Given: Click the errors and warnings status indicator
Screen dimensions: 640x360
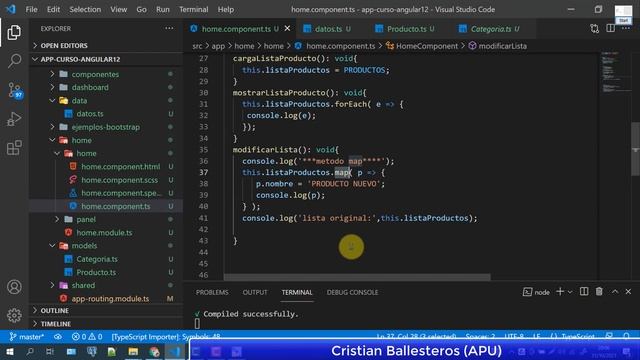Looking at the screenshot, I should [x=87, y=337].
